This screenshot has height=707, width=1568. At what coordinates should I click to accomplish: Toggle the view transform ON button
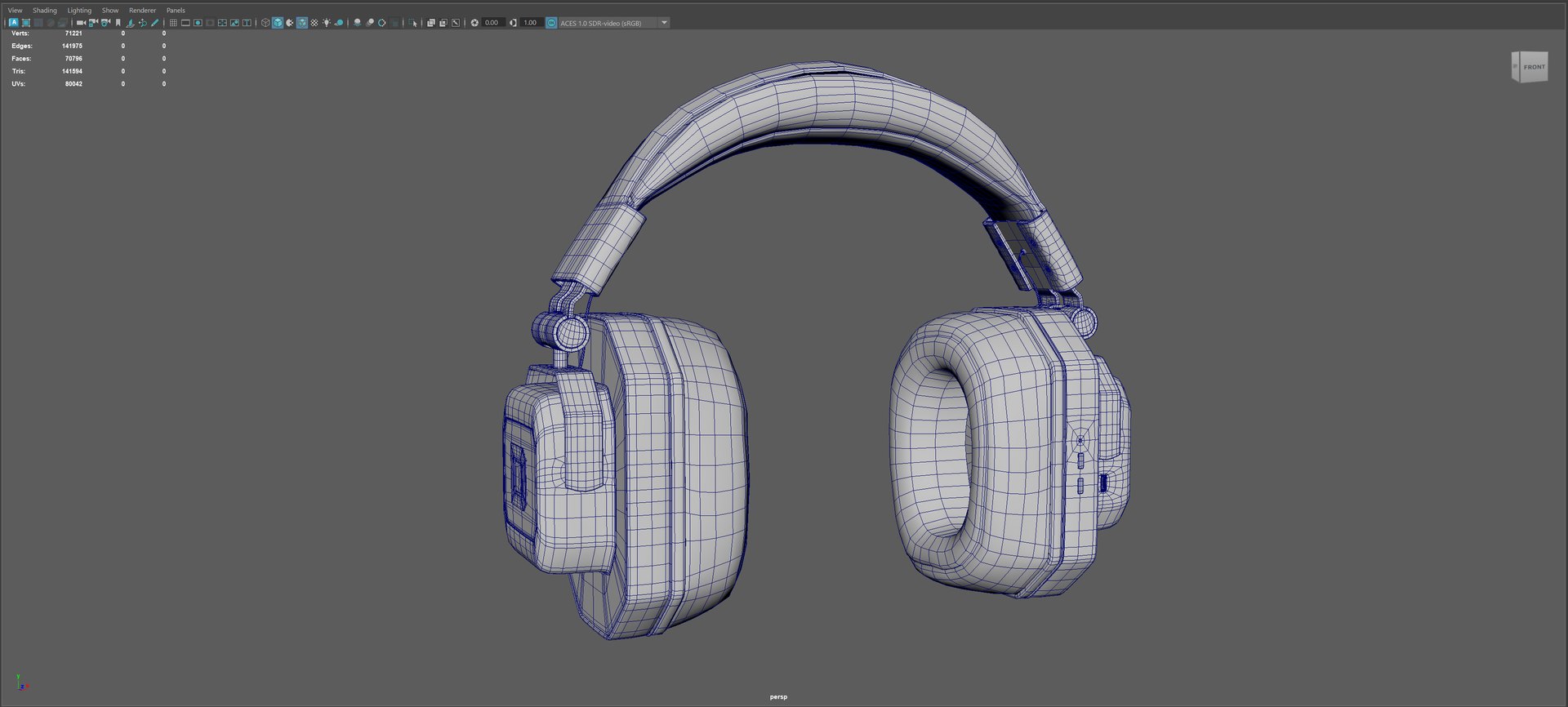coord(551,23)
